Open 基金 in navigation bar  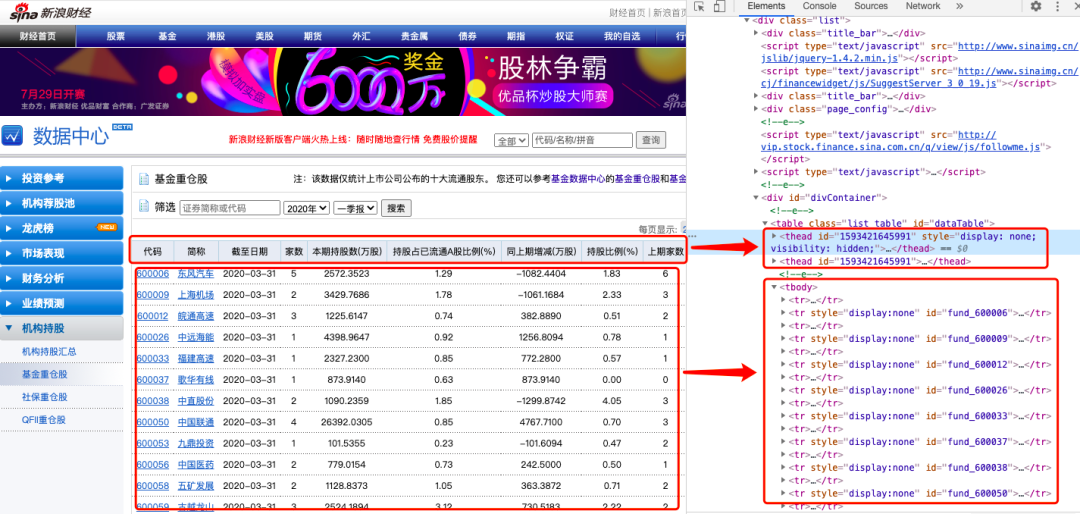167,37
